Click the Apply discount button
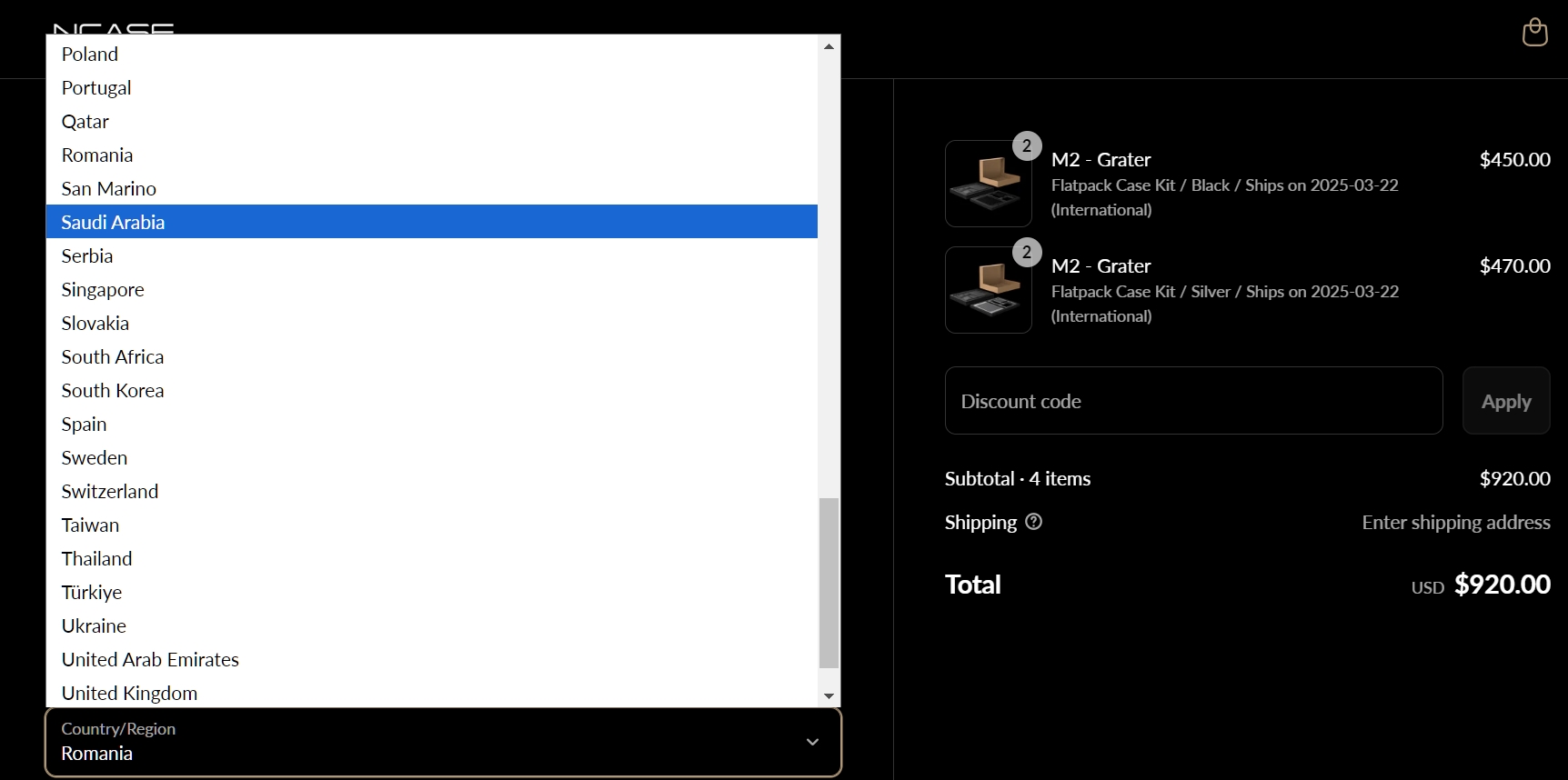Screen dimensions: 1568x780 [x=1506, y=401]
